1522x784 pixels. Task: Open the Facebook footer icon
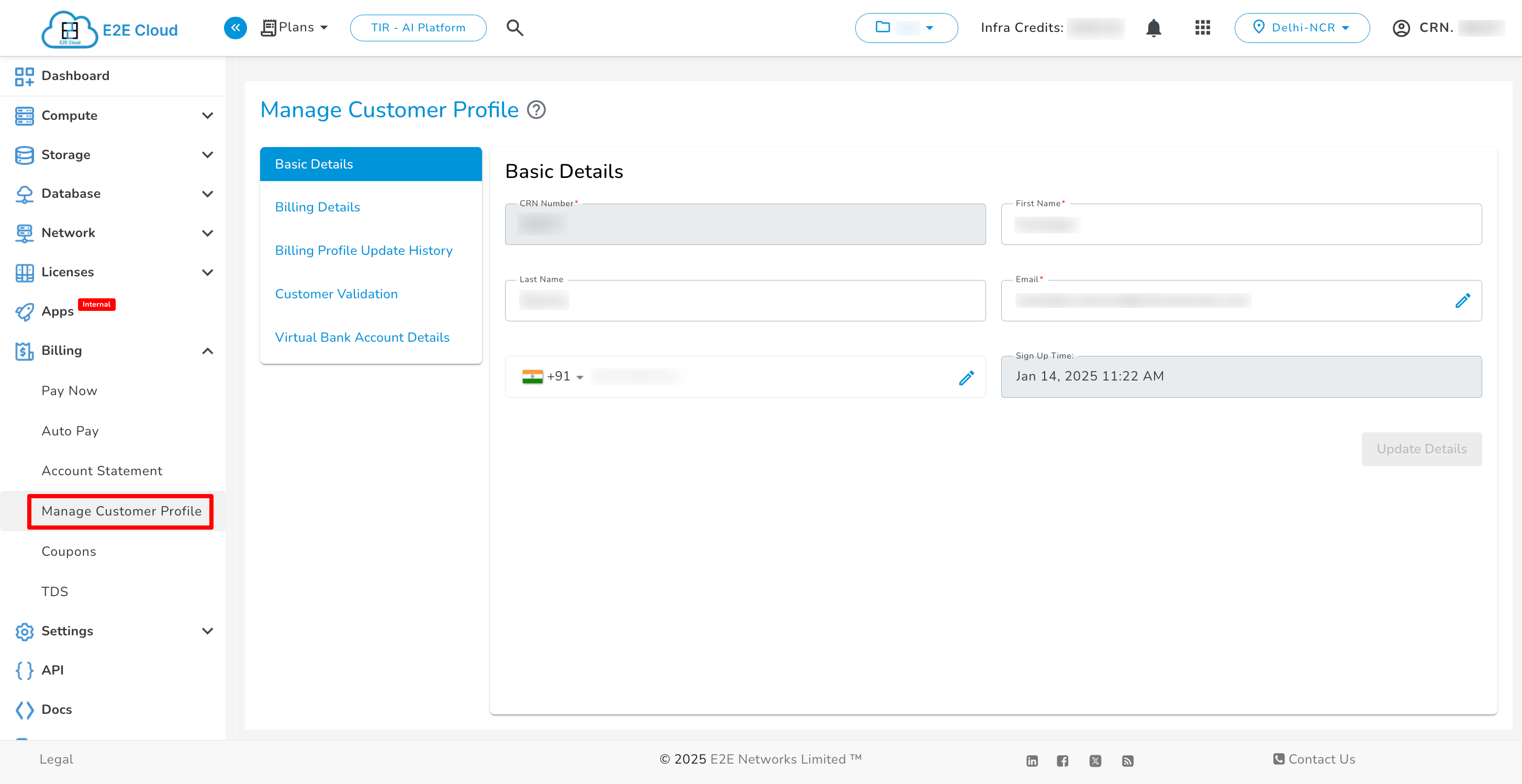point(1062,760)
